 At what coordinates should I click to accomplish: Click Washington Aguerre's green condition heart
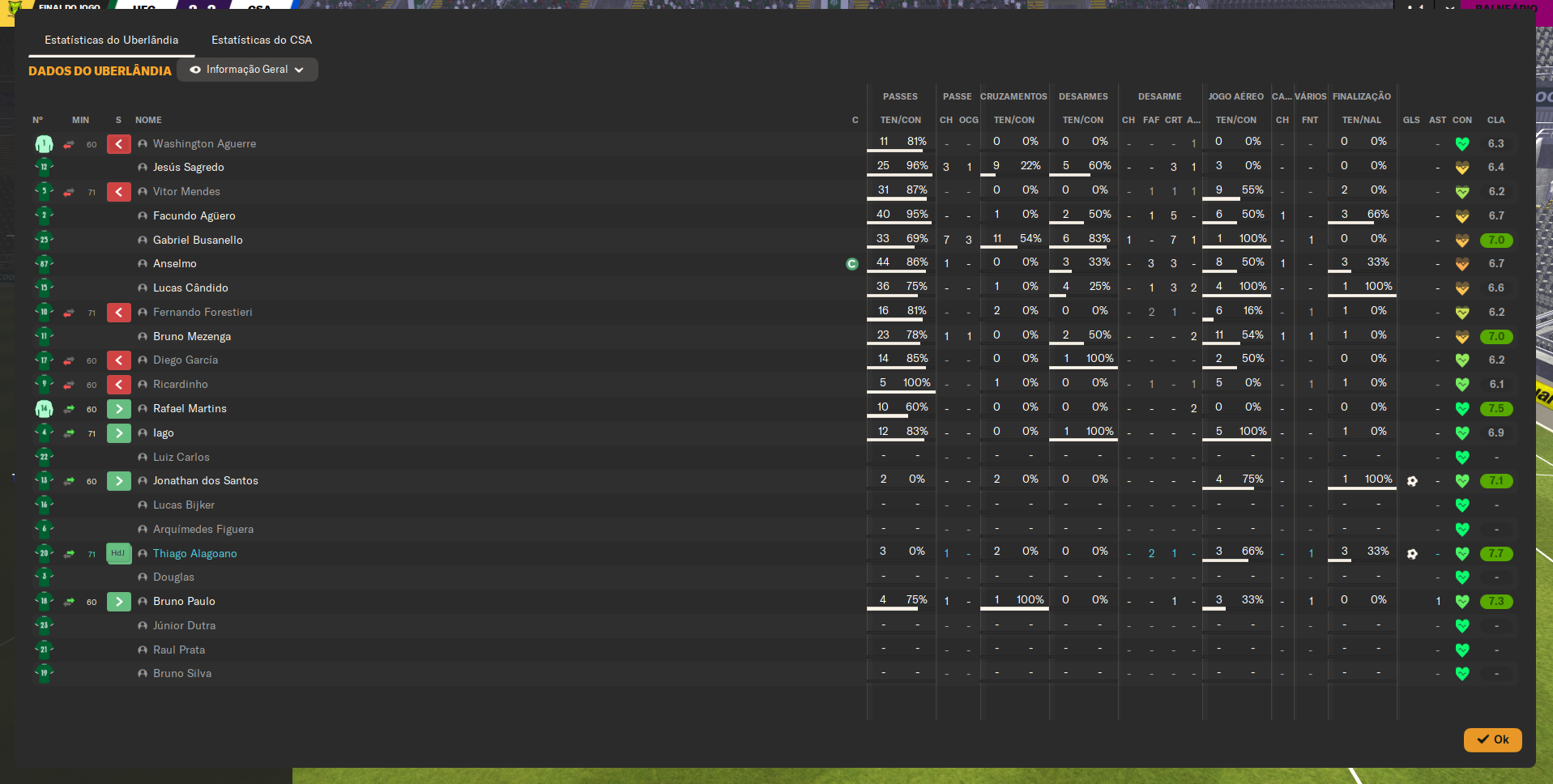[1462, 144]
